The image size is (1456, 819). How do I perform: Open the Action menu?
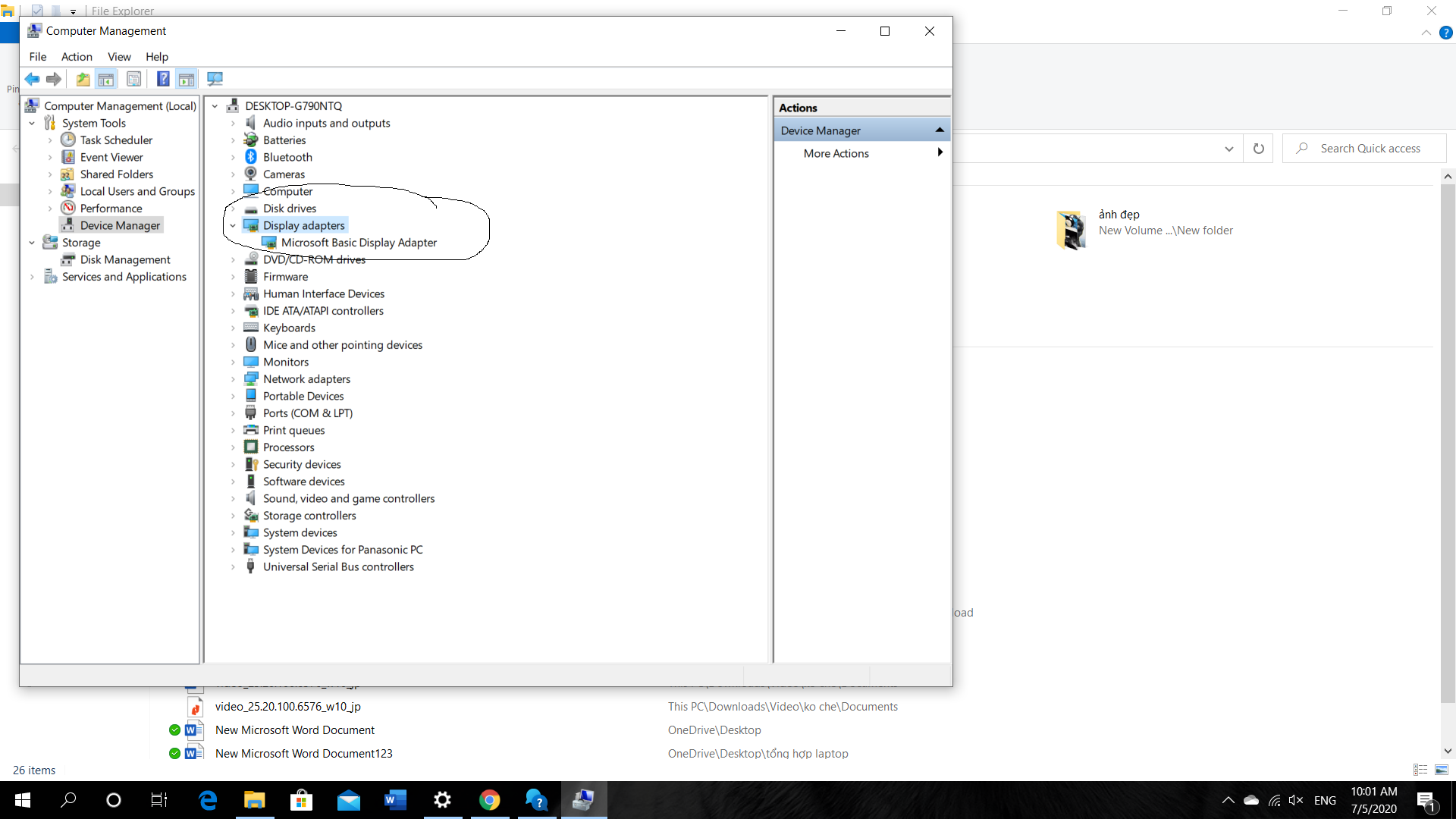(x=77, y=57)
